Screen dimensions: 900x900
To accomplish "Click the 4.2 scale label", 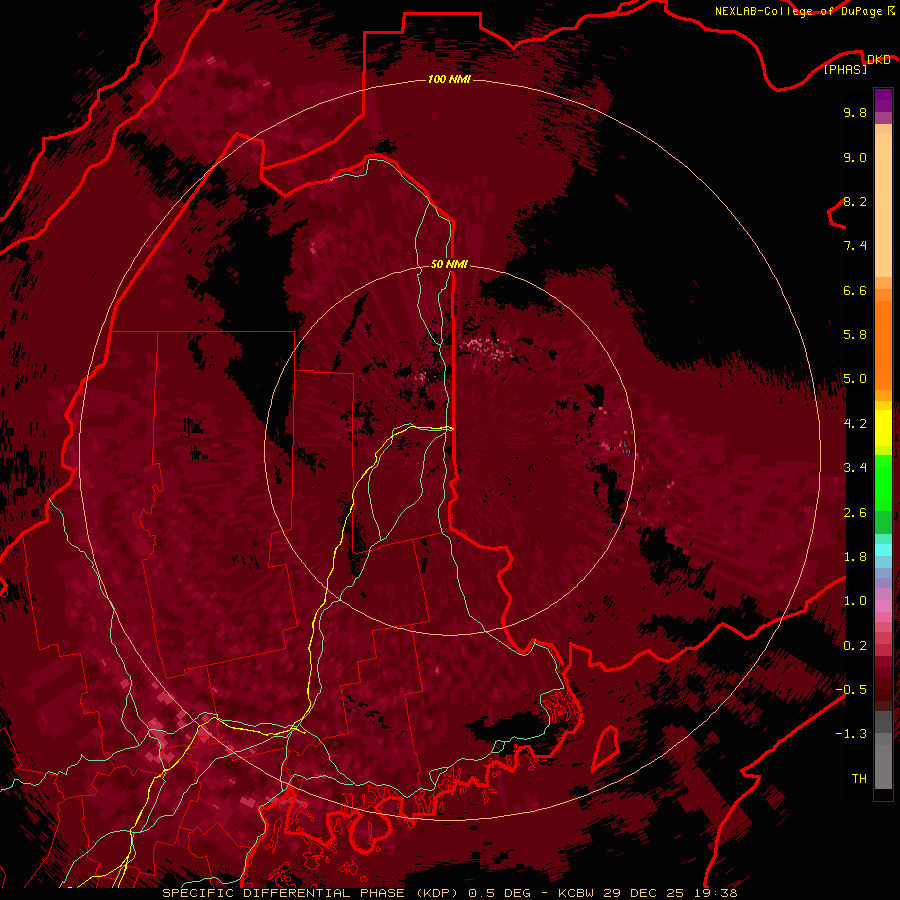I will tap(855, 424).
